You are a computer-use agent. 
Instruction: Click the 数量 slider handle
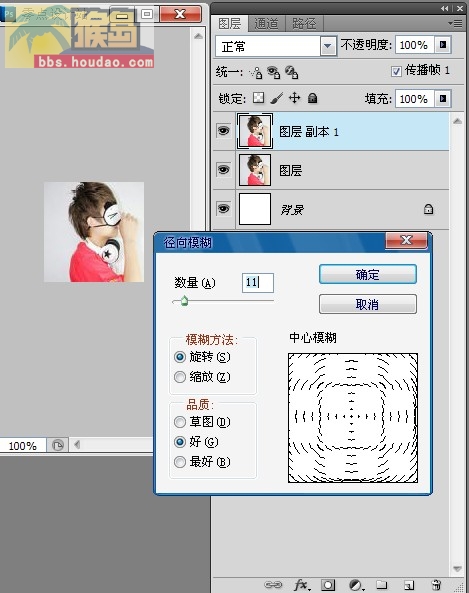pos(184,301)
